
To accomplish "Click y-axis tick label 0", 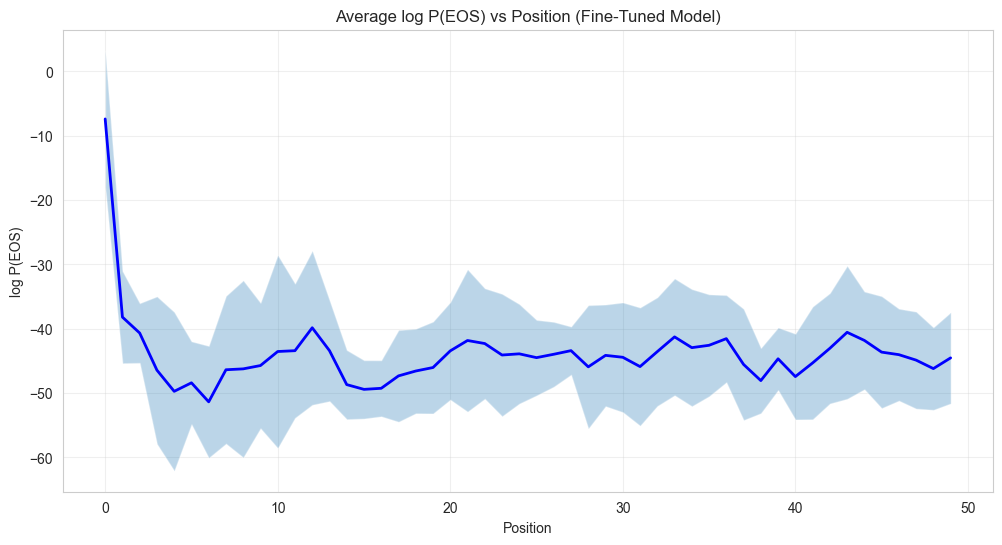I will [x=48, y=72].
